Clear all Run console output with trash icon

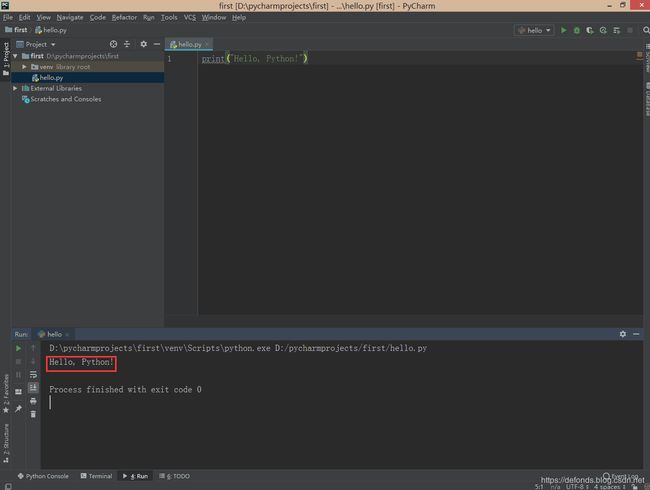click(x=33, y=414)
